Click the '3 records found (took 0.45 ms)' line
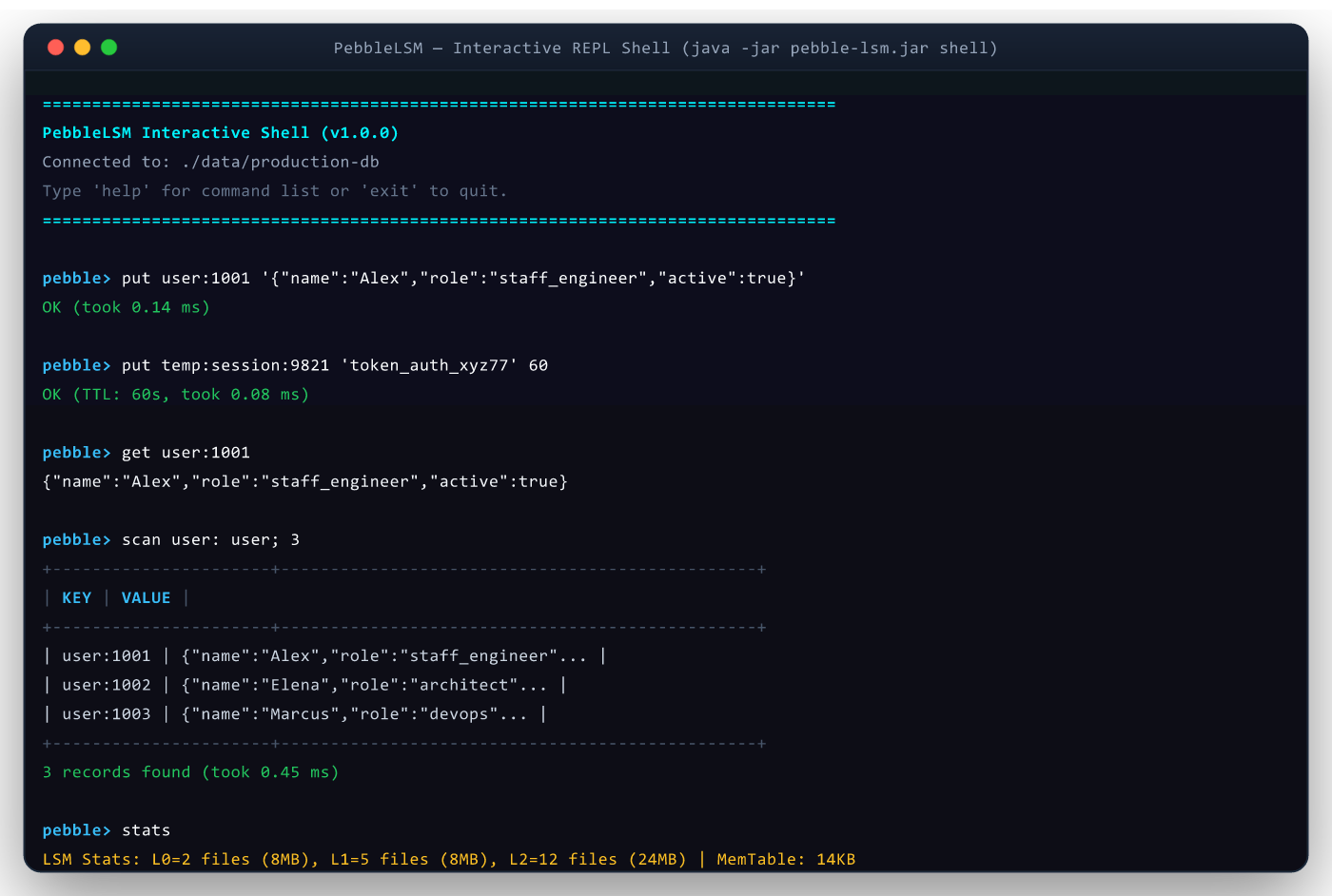This screenshot has height=896, width=1332. click(x=190, y=771)
